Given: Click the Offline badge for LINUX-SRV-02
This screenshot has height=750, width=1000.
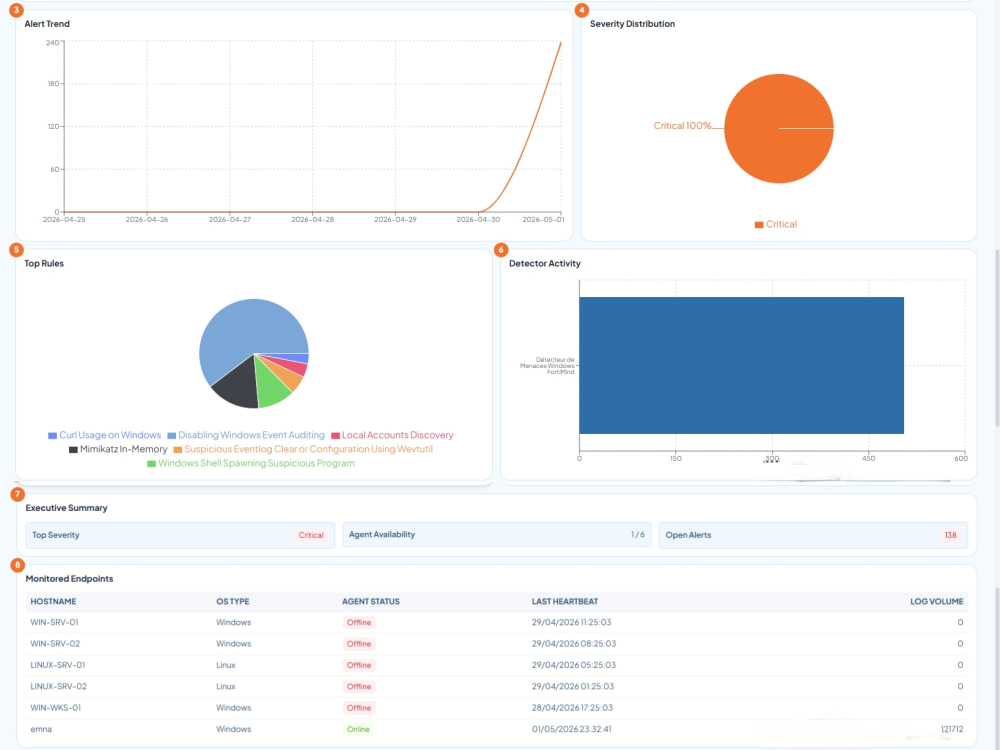Looking at the screenshot, I should click(359, 687).
